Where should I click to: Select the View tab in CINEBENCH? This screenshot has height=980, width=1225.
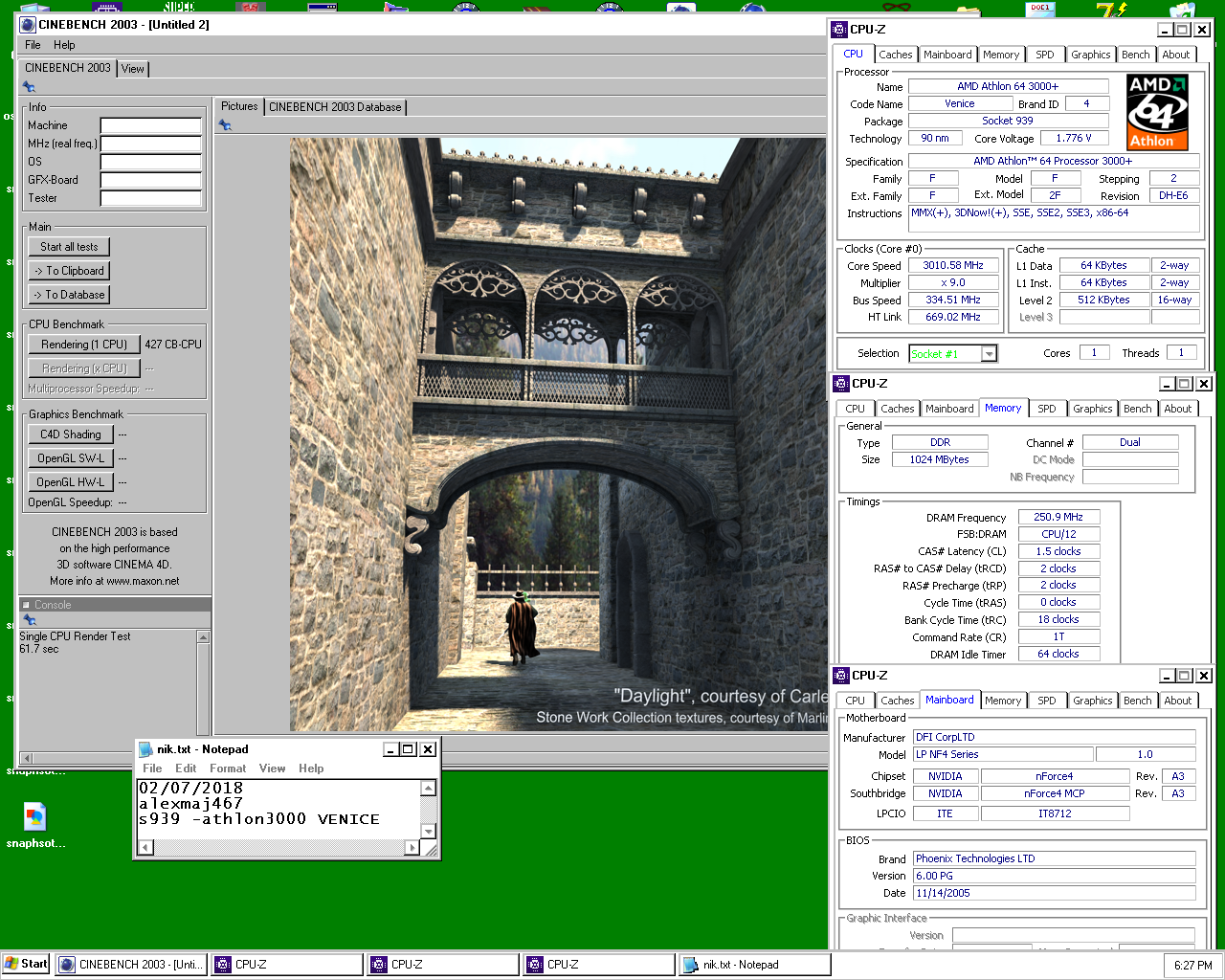[x=133, y=69]
